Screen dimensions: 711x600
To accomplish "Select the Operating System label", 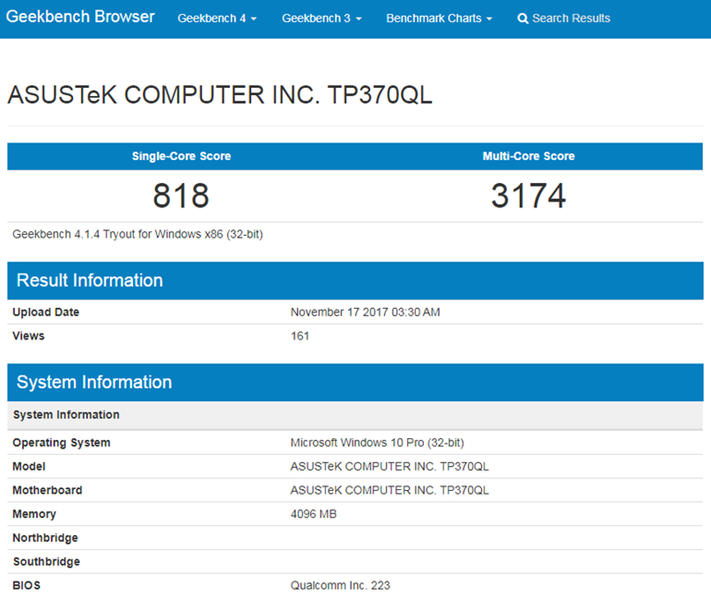I will pos(61,443).
